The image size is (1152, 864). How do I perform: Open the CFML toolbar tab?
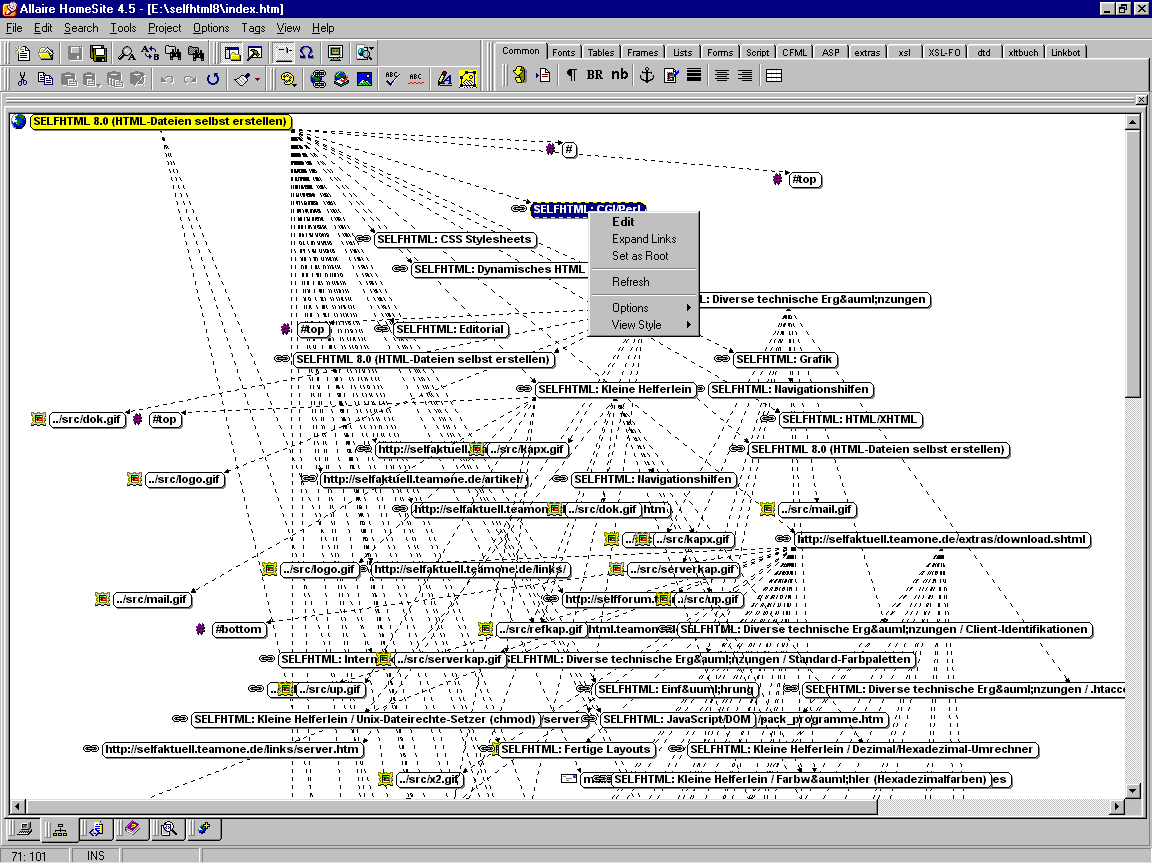click(795, 52)
